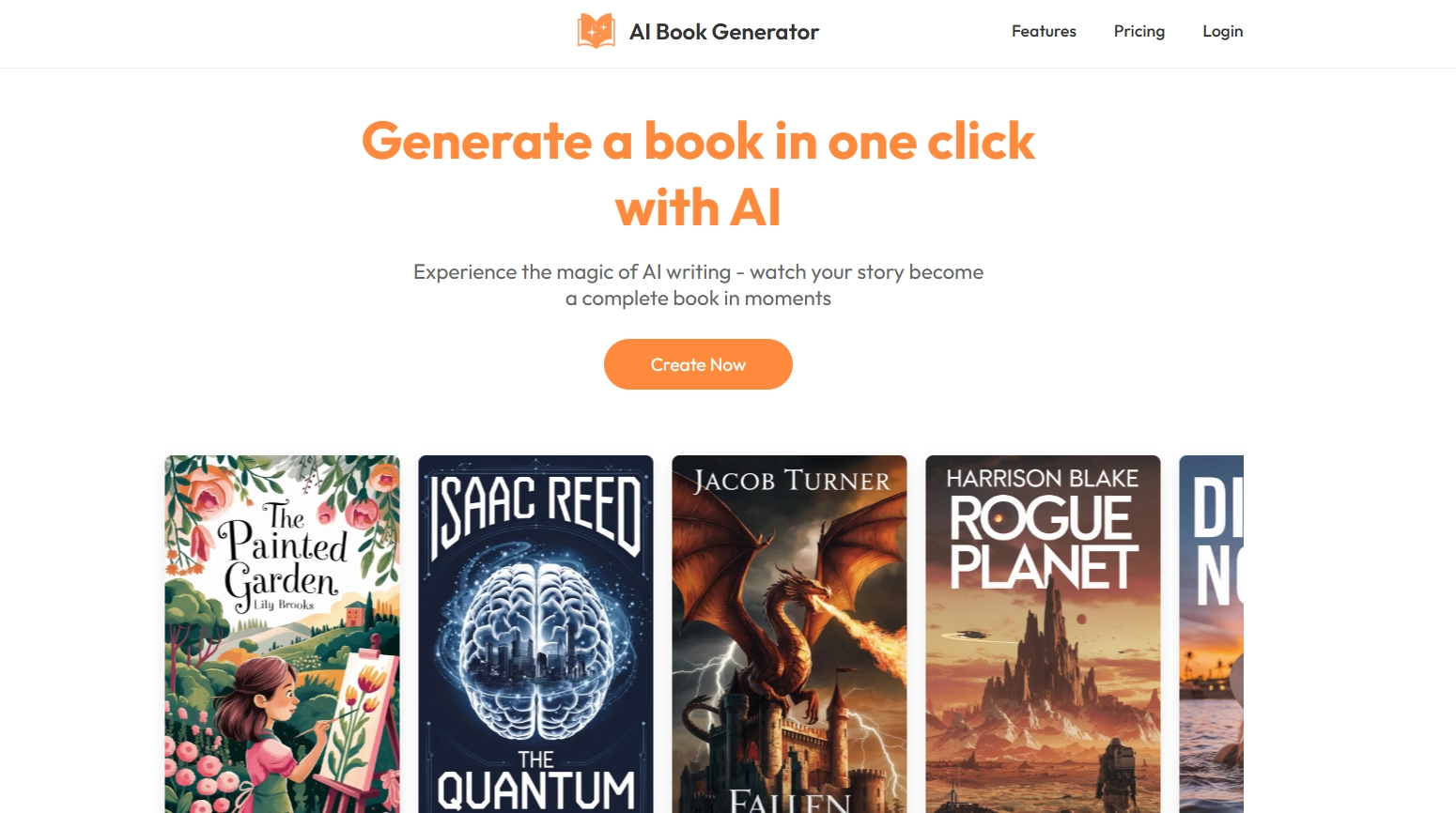Click the glowing brain illustration
Image resolution: width=1456 pixels, height=813 pixels.
coord(535,648)
